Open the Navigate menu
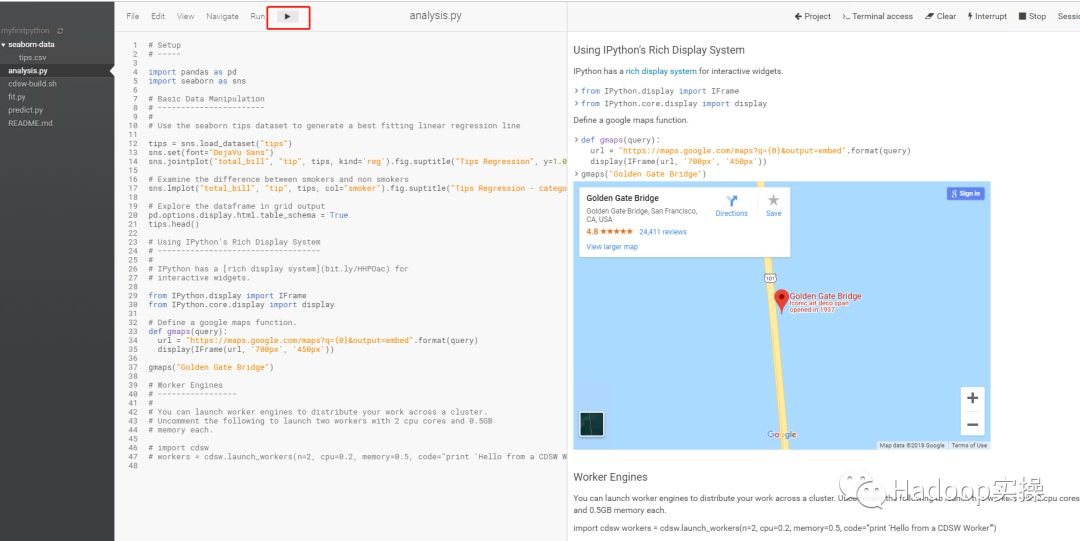Image resolution: width=1080 pixels, height=541 pixels. 222,17
